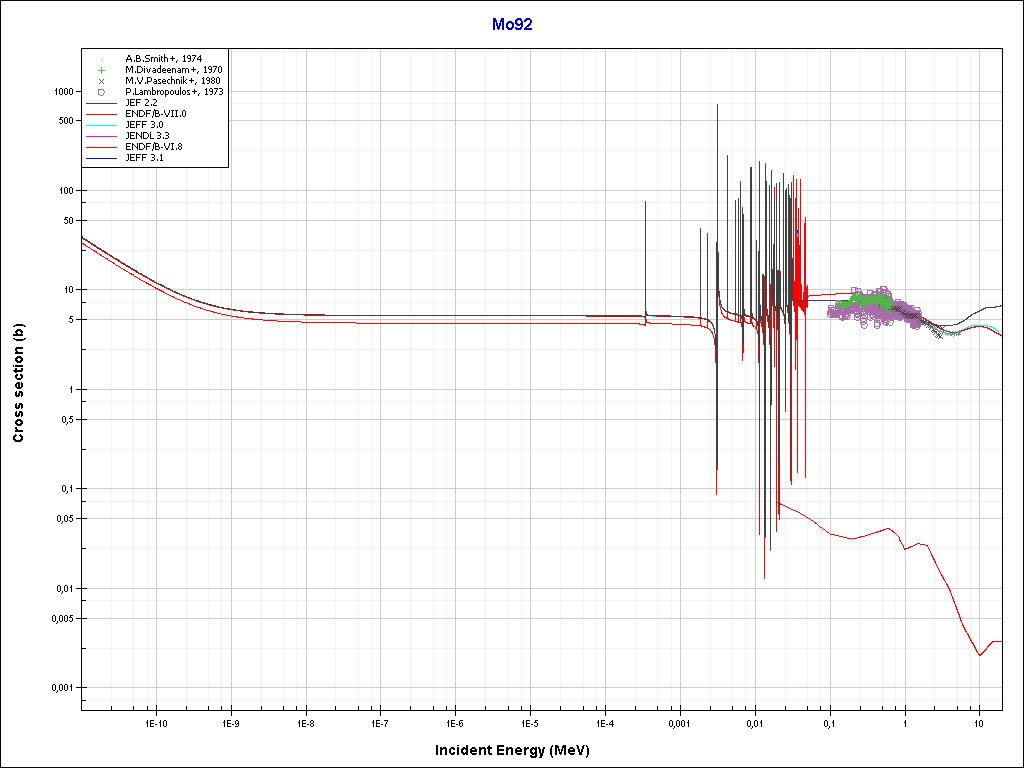Click the 1E-6 tick label on x-axis

[455, 722]
